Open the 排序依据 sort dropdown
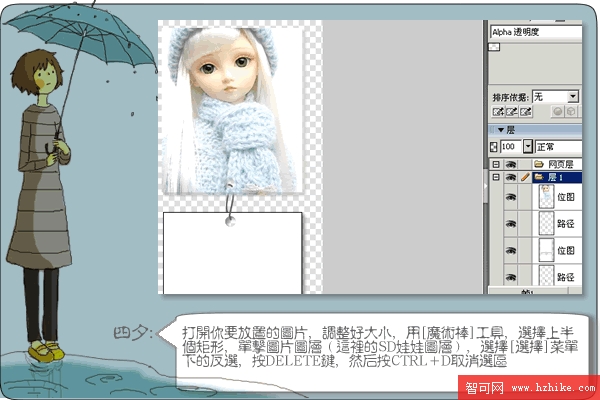Screen dimensions: 600x400 572,96
